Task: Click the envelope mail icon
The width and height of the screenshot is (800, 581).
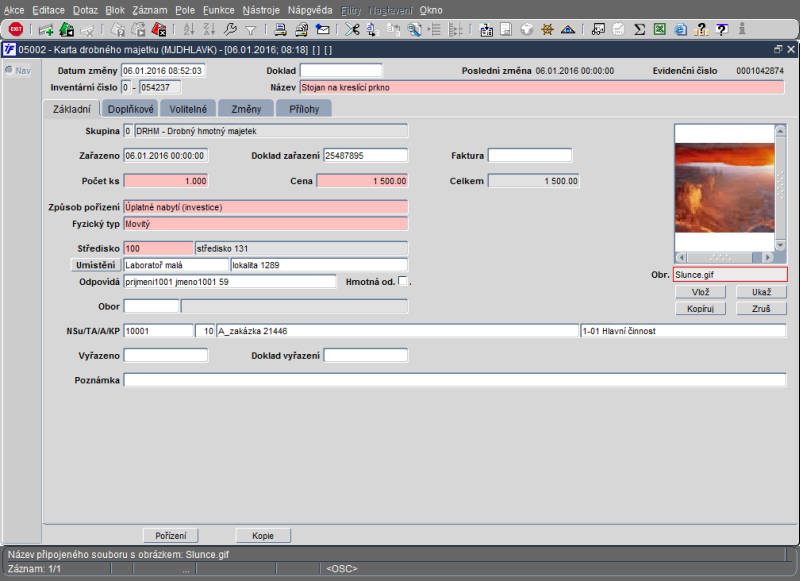Action: pos(322,30)
